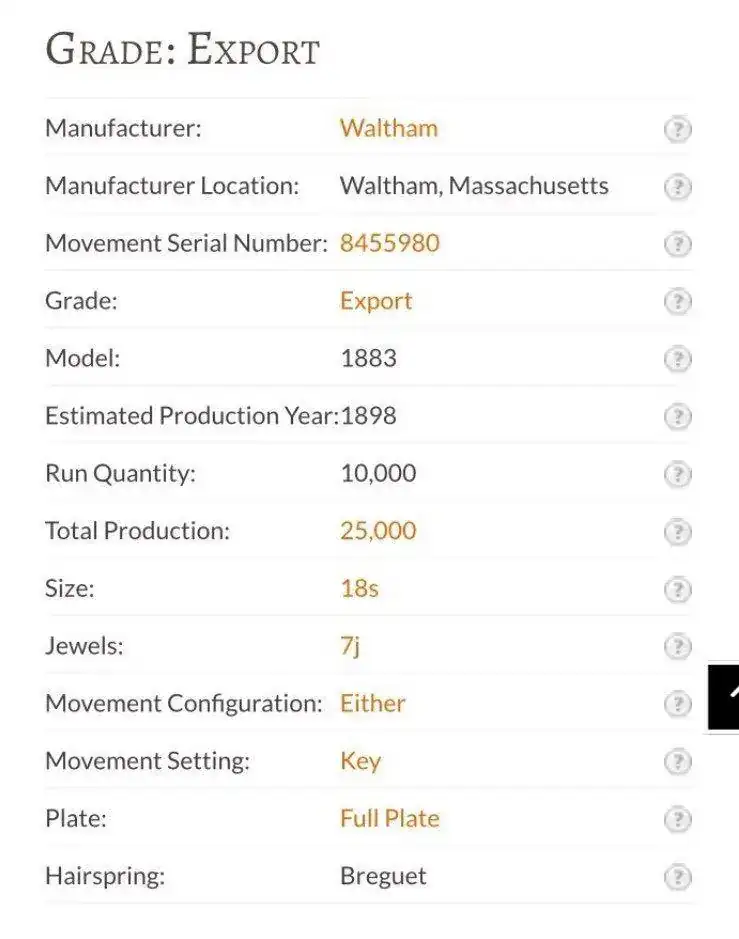Open help for Estimated Production Year
Viewport: 739px width, 939px height.
click(x=678, y=416)
